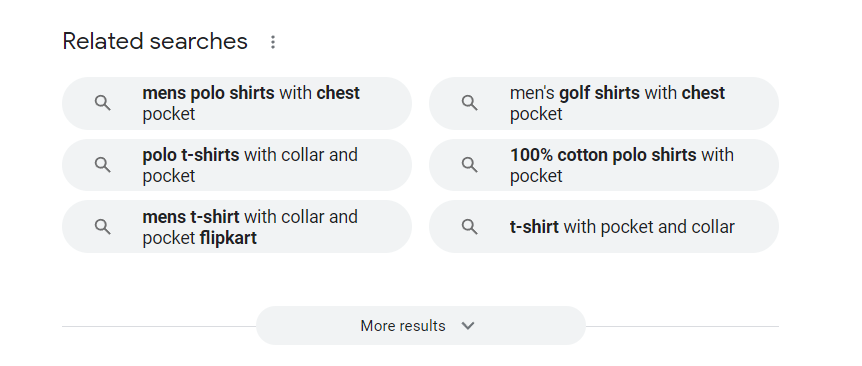This screenshot has height=366, width=862.
Task: Click magnifier icon beside t-shirt with pocket and collar
Action: [469, 226]
